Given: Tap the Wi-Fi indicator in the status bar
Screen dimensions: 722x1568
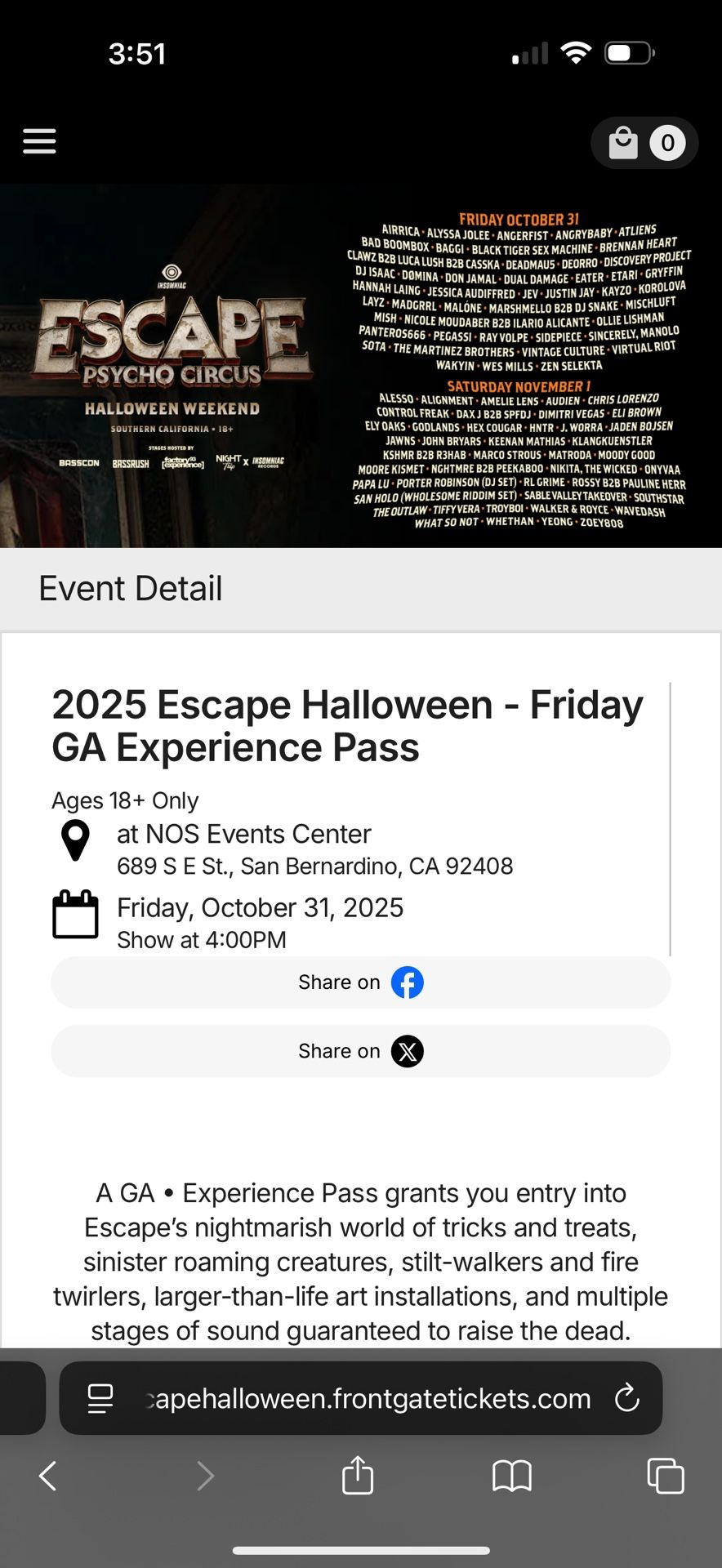Looking at the screenshot, I should click(577, 52).
